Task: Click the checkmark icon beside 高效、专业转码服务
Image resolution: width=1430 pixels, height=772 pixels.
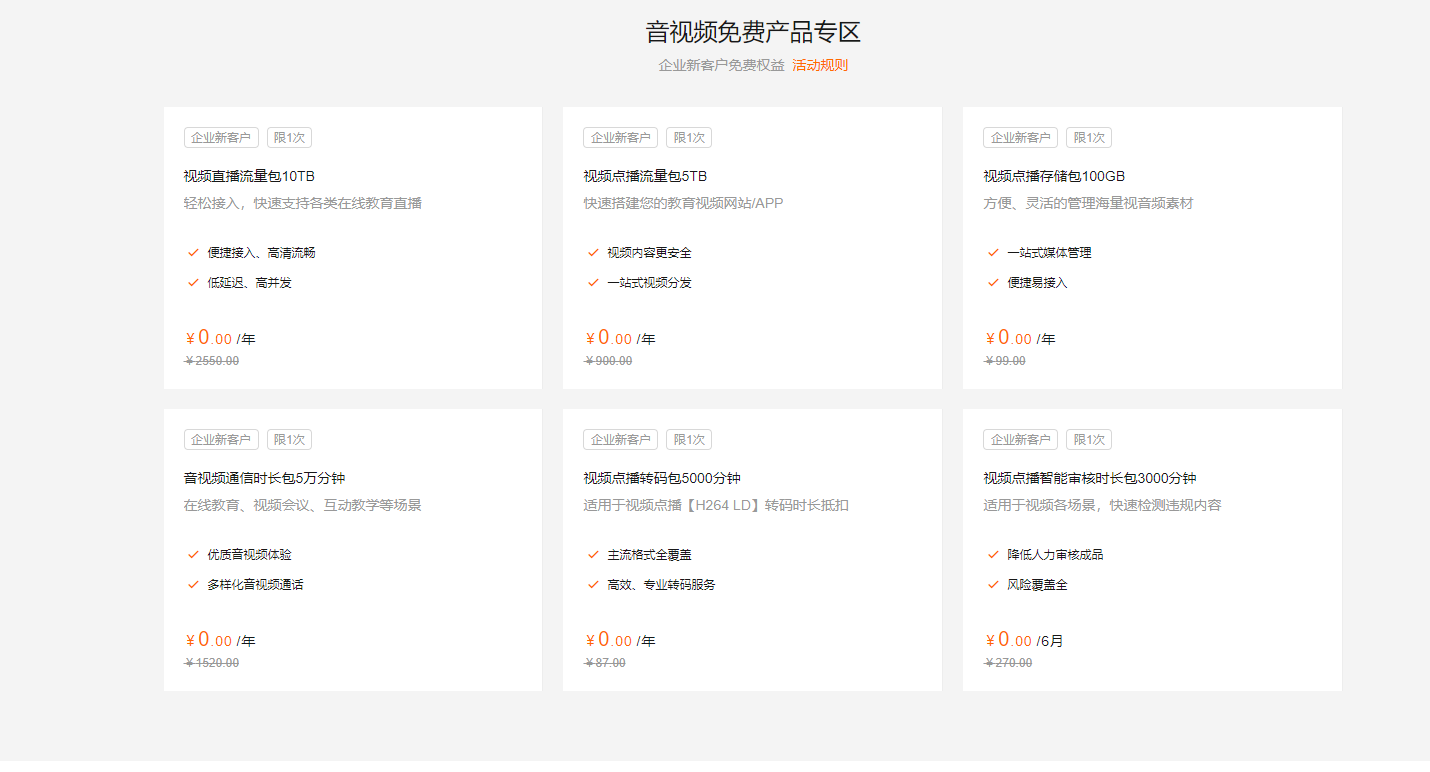Action: point(593,585)
